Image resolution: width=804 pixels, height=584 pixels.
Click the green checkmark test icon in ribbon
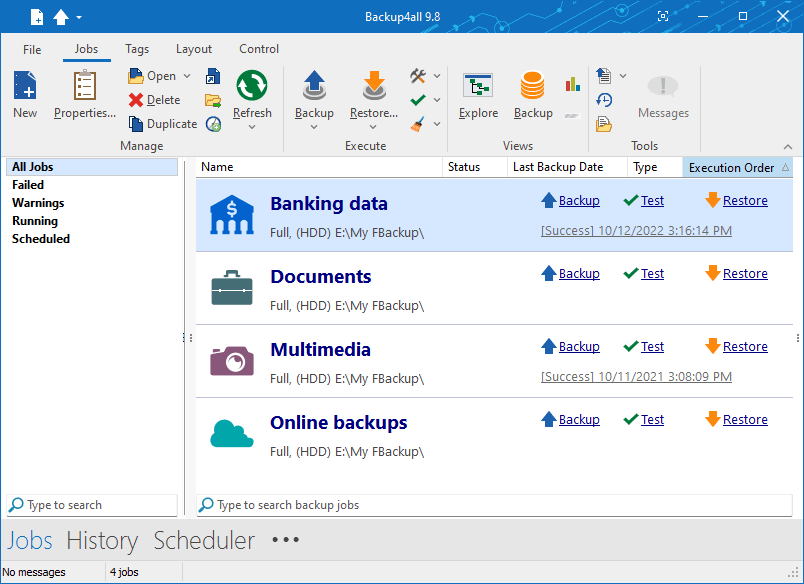(x=418, y=100)
